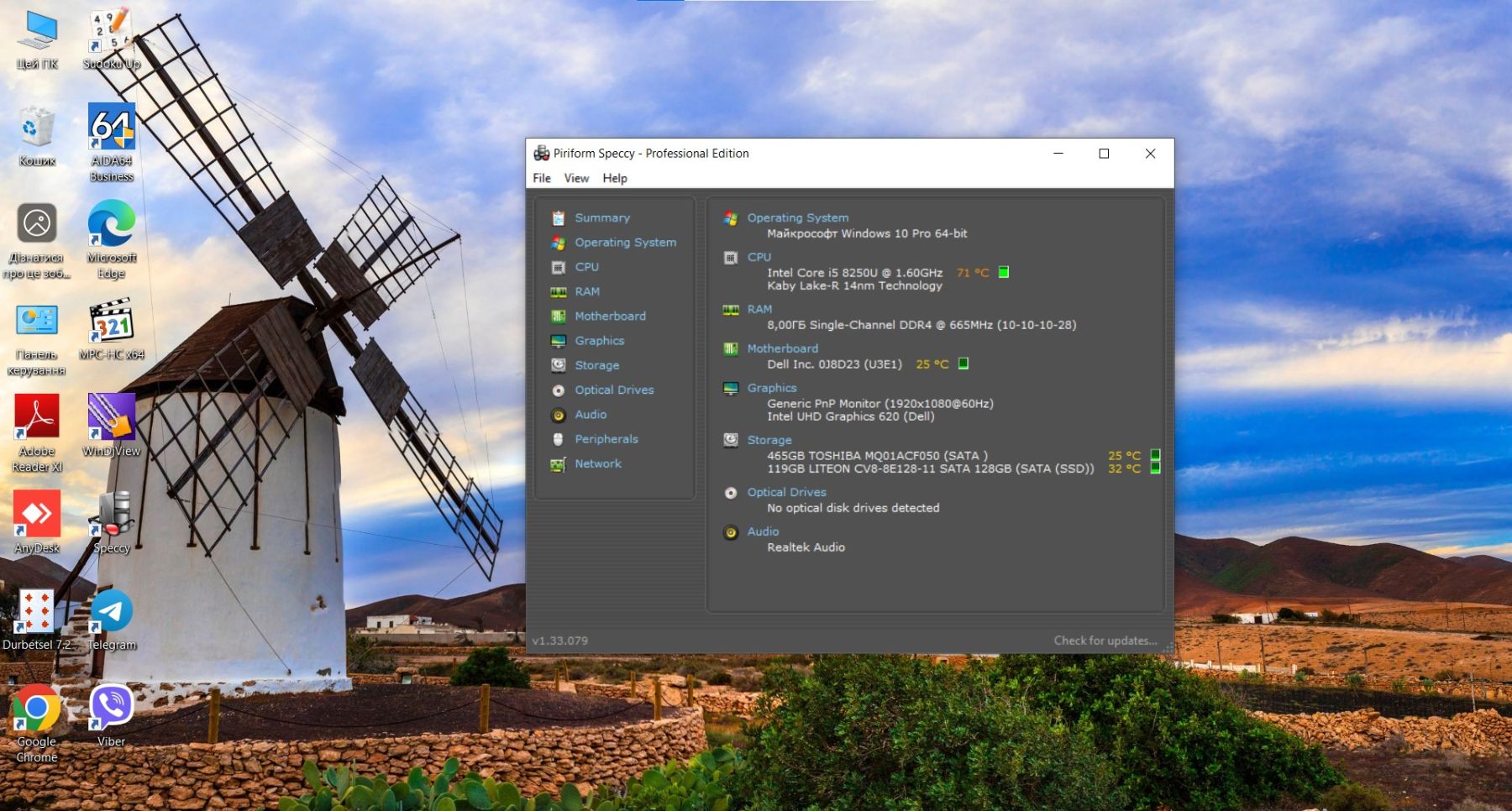Click the Network icon in sidebar
This screenshot has height=811, width=1512.
[559, 463]
